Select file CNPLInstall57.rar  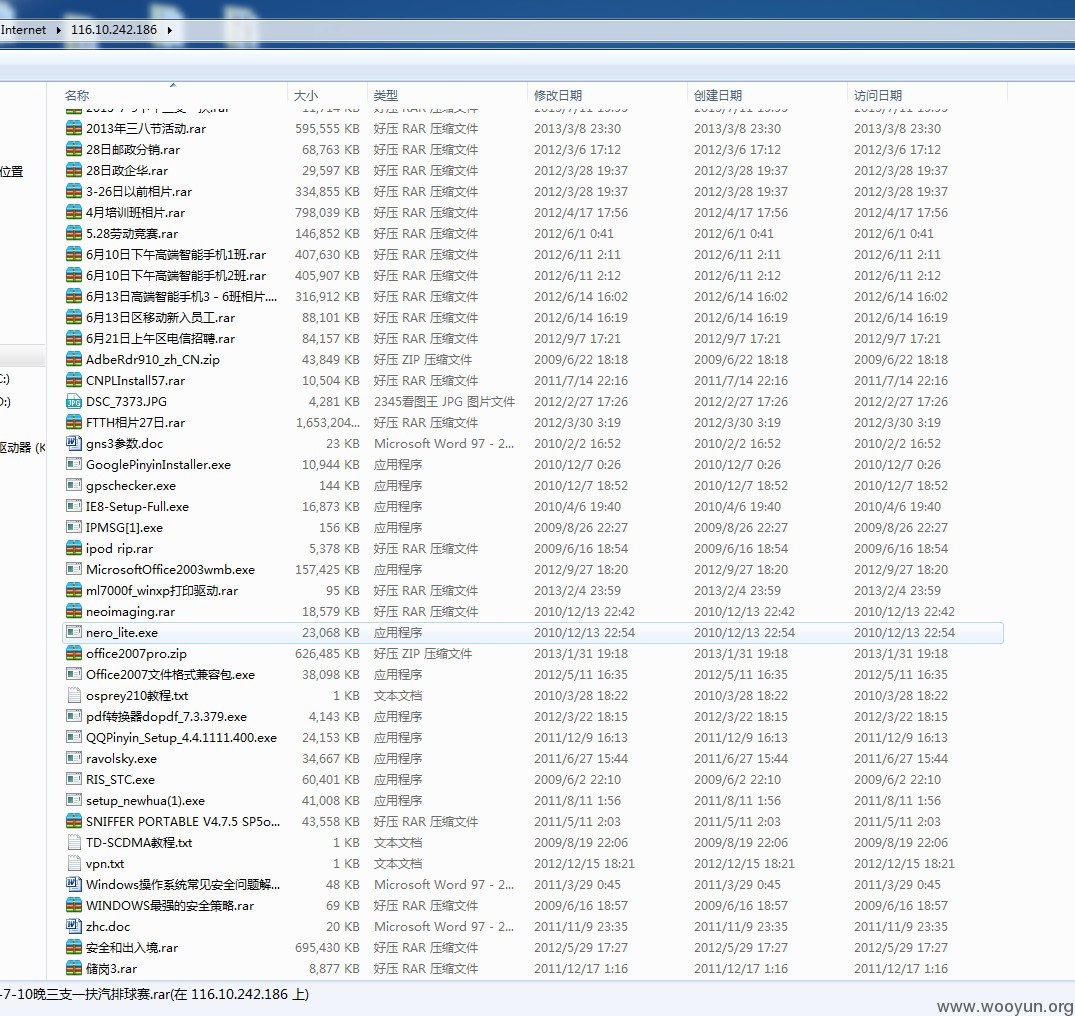tap(135, 380)
